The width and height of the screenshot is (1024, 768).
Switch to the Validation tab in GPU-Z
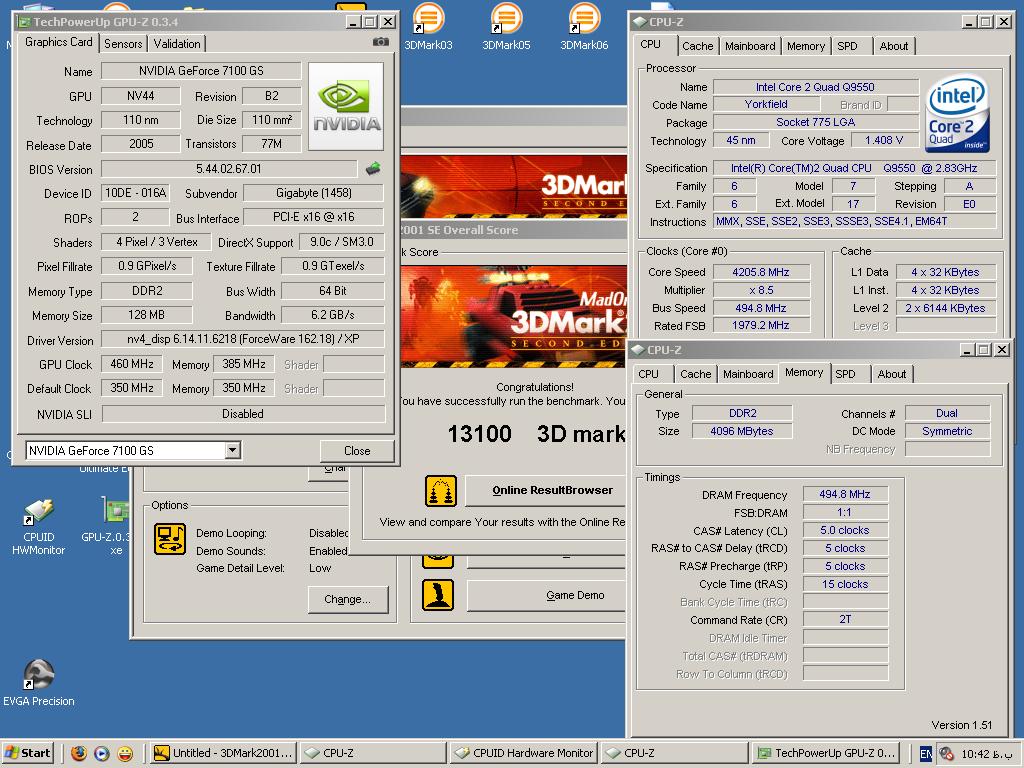click(177, 44)
